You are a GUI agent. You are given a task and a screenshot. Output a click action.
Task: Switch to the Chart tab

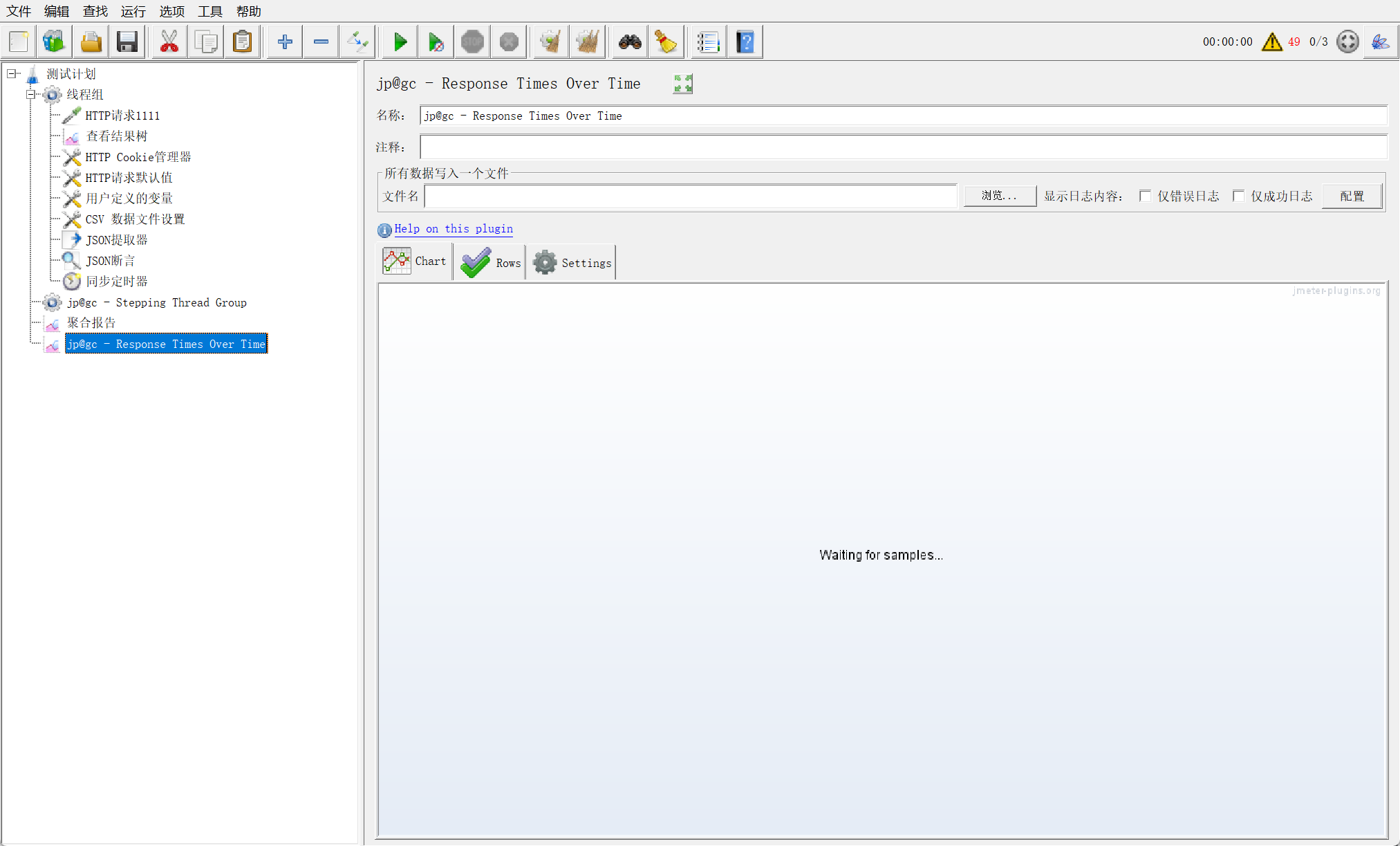point(414,261)
